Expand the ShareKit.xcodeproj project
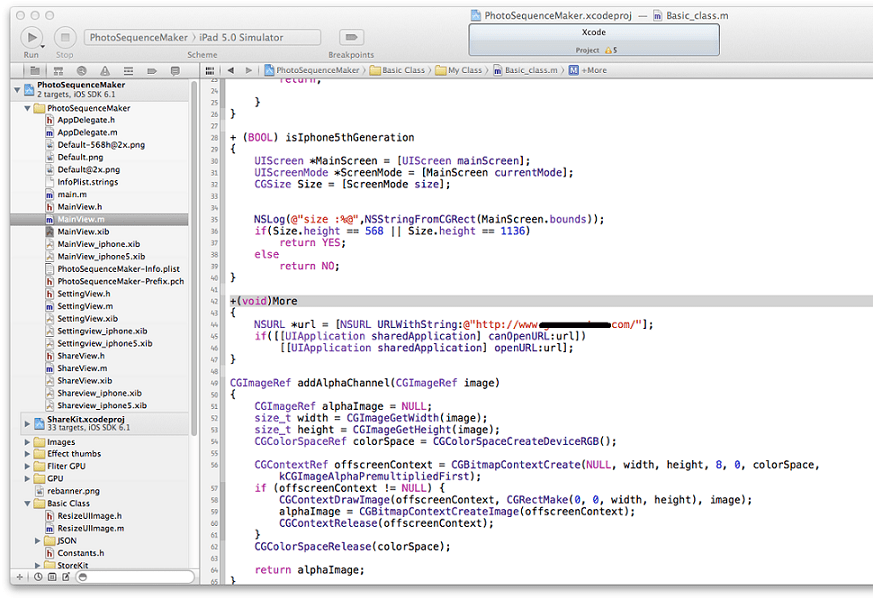This screenshot has width=873, height=599. [27, 424]
